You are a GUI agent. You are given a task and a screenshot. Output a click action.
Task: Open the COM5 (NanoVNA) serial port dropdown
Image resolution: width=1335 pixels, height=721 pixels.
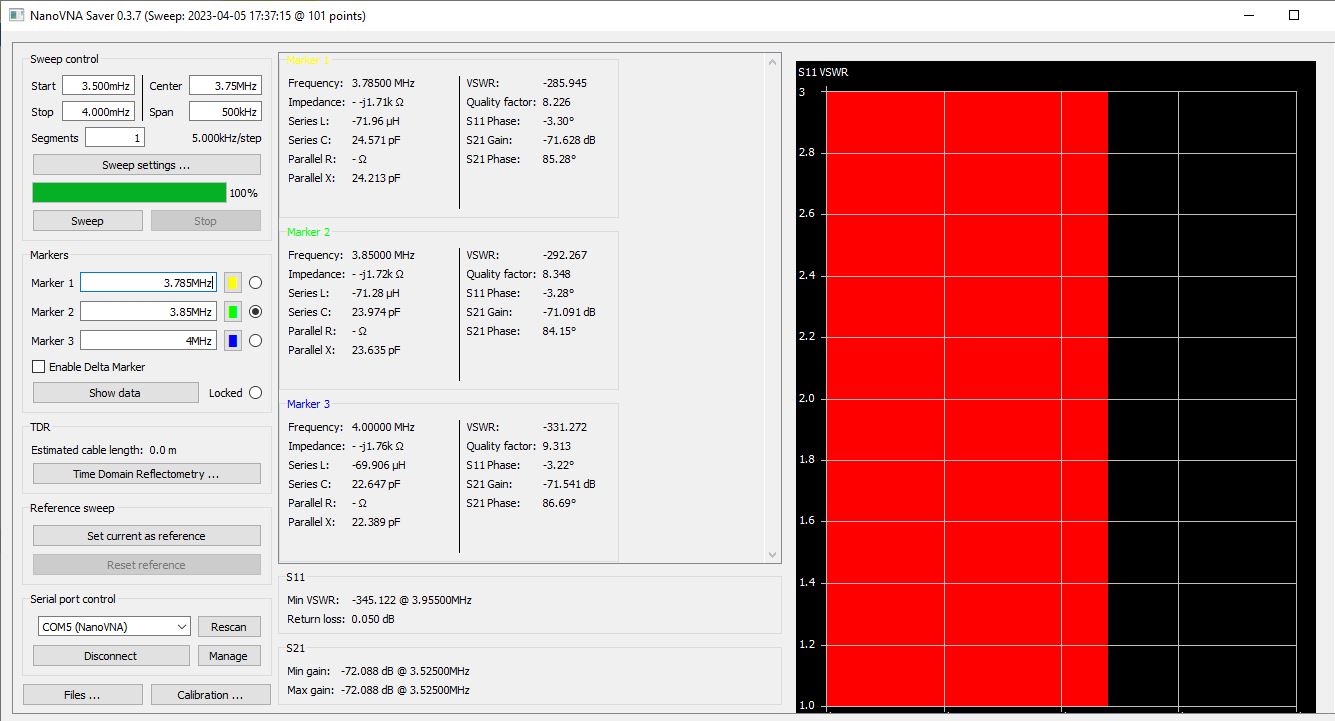tap(112, 627)
